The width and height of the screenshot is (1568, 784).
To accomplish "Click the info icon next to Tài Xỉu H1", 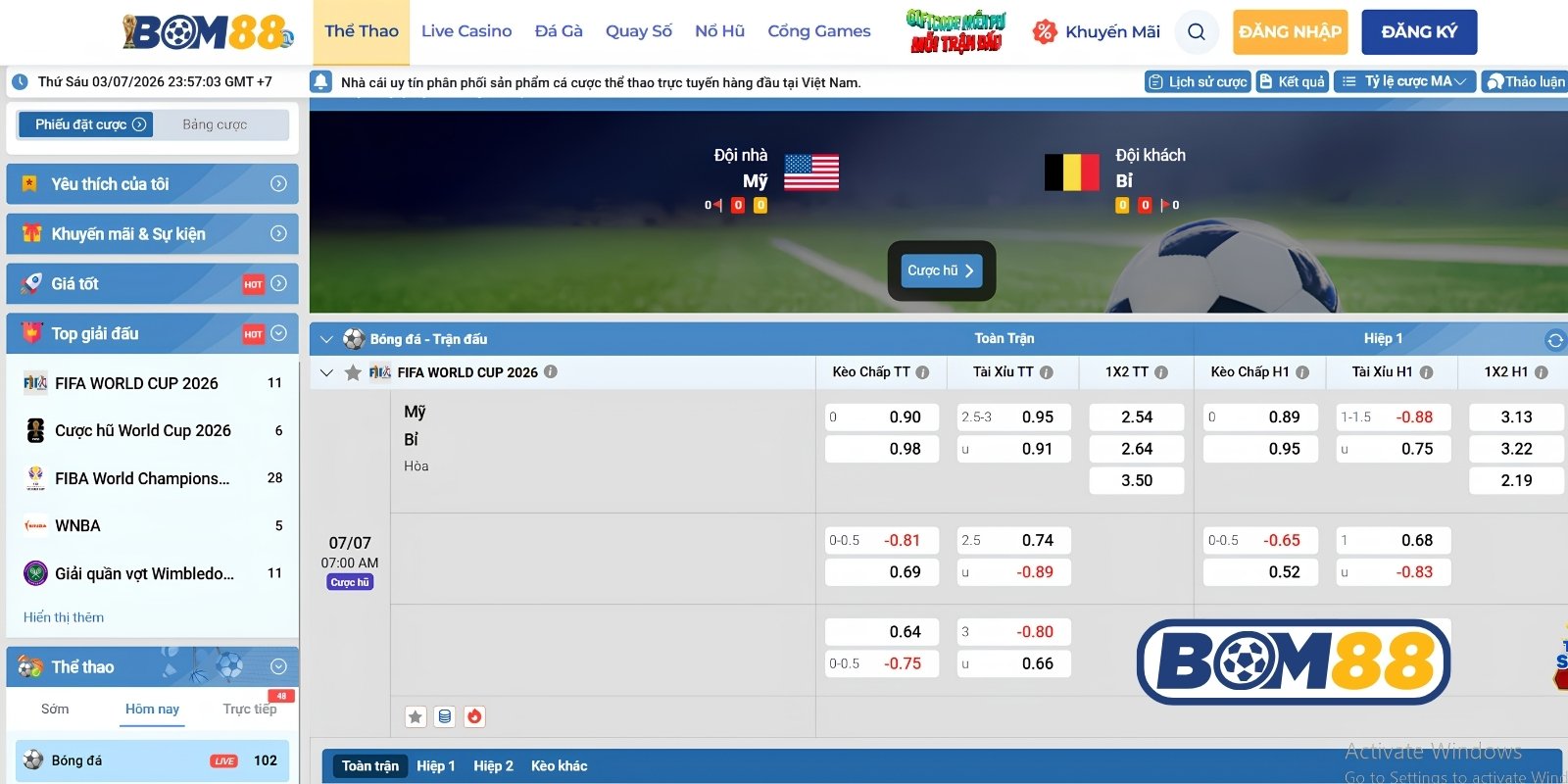I will 1427,372.
